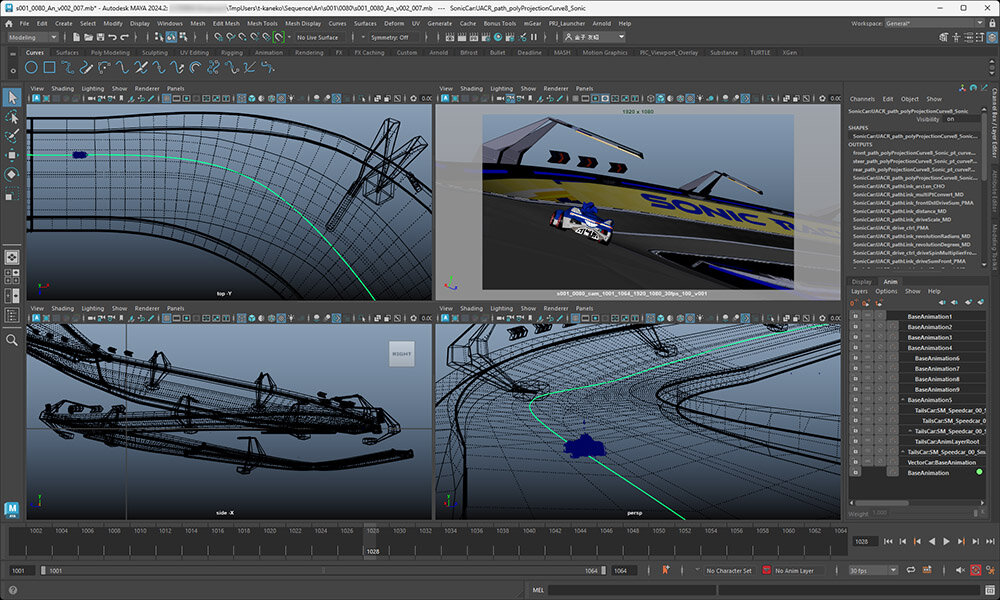The width and height of the screenshot is (1000, 600).
Task: Open the 30 fps frame rate dropdown
Action: coord(873,571)
